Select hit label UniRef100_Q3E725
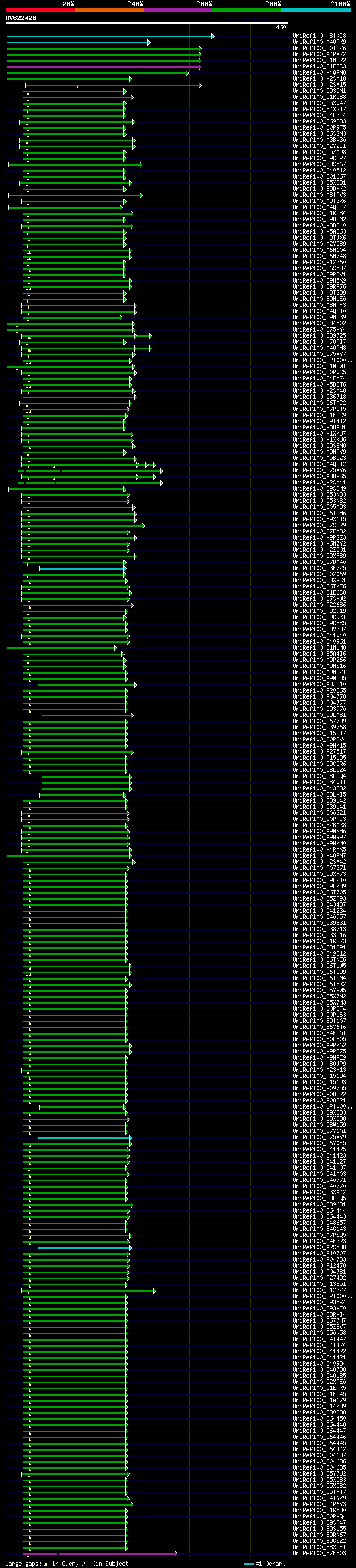Screen dimensions: 356x1568 coord(319,568)
